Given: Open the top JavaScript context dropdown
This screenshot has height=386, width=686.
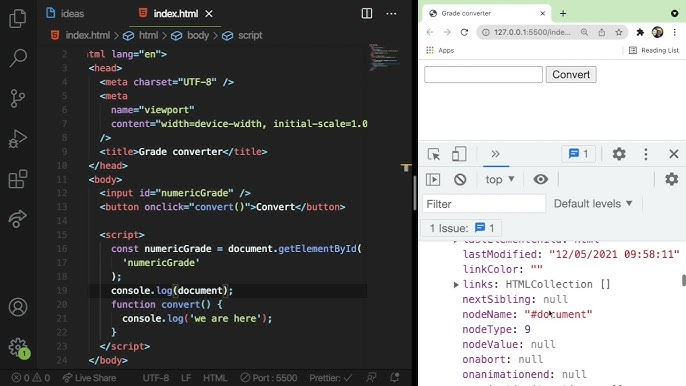Looking at the screenshot, I should (x=500, y=179).
